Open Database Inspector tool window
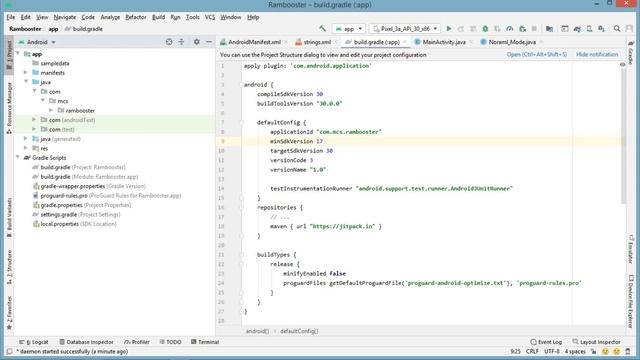This screenshot has width=640, height=360. pyautogui.click(x=86, y=342)
